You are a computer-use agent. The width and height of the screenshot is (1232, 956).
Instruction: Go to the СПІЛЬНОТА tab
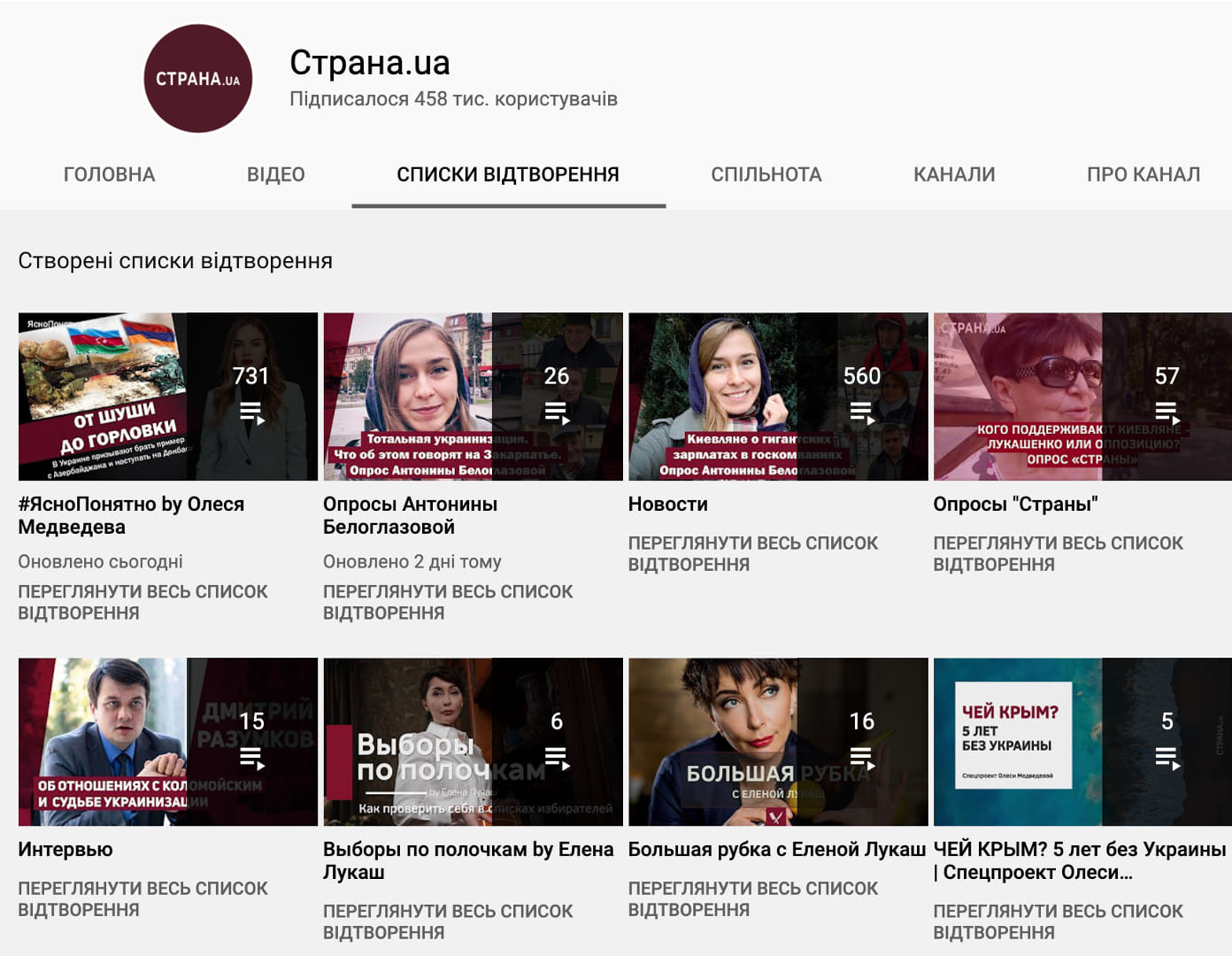(766, 174)
